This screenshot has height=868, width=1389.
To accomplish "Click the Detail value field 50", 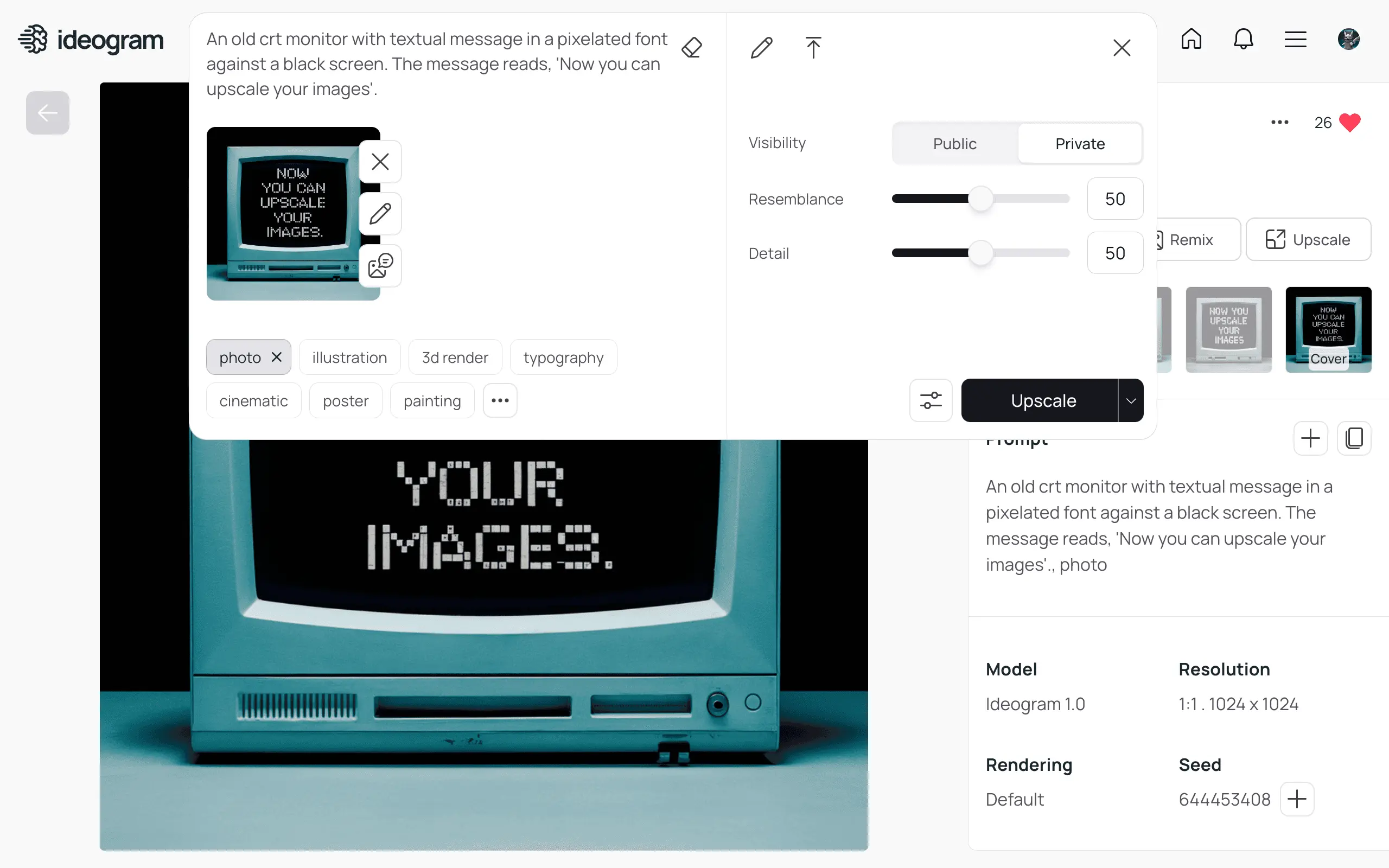I will pyautogui.click(x=1114, y=253).
